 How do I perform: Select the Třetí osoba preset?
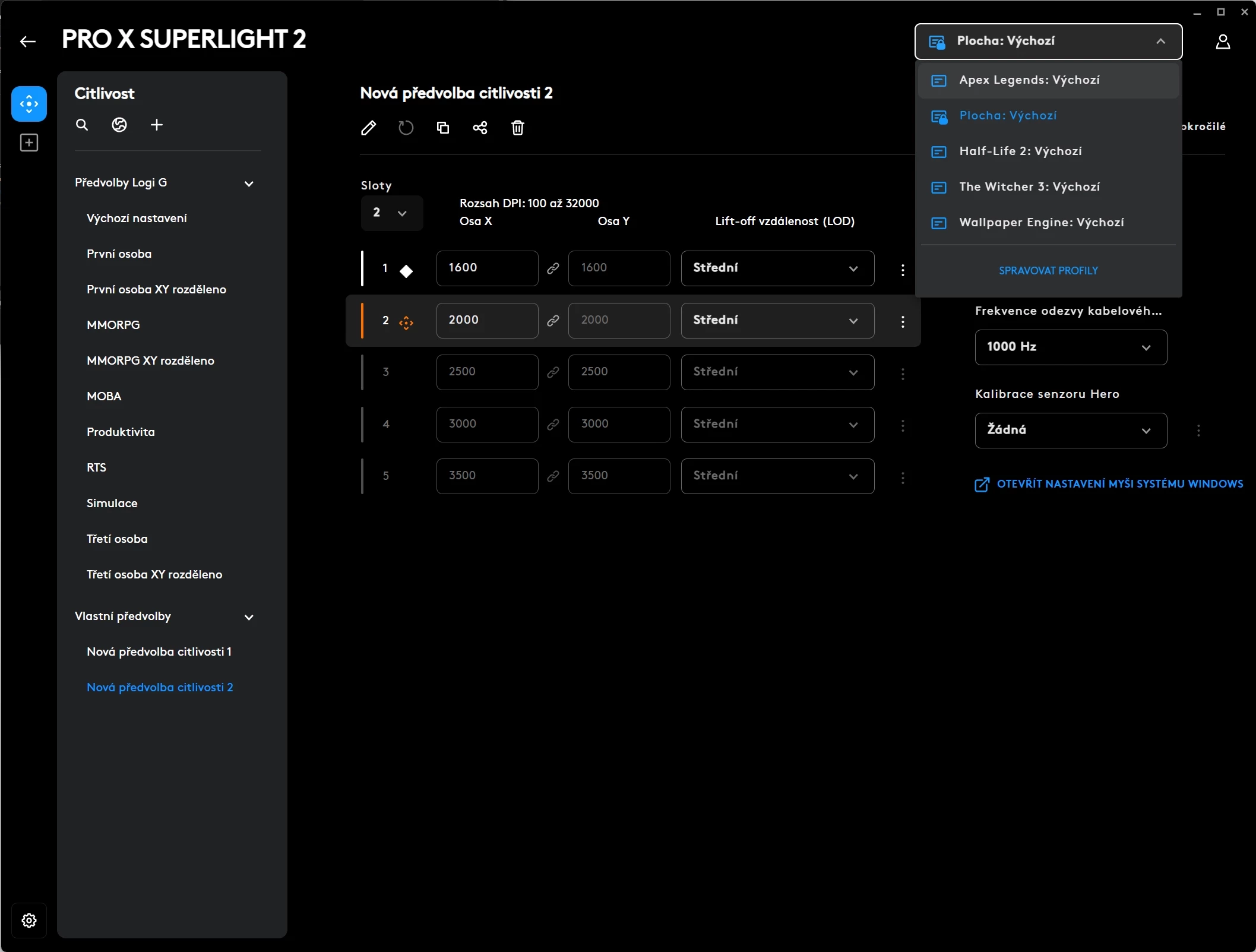(117, 539)
